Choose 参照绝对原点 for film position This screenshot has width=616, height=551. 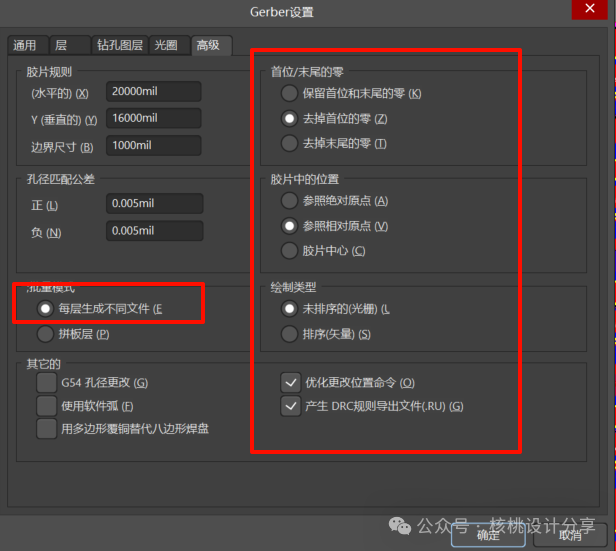(x=289, y=201)
